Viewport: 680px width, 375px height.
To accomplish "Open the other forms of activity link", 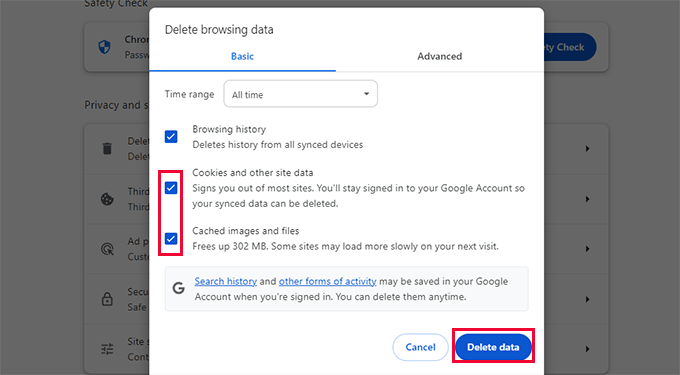I will 327,281.
